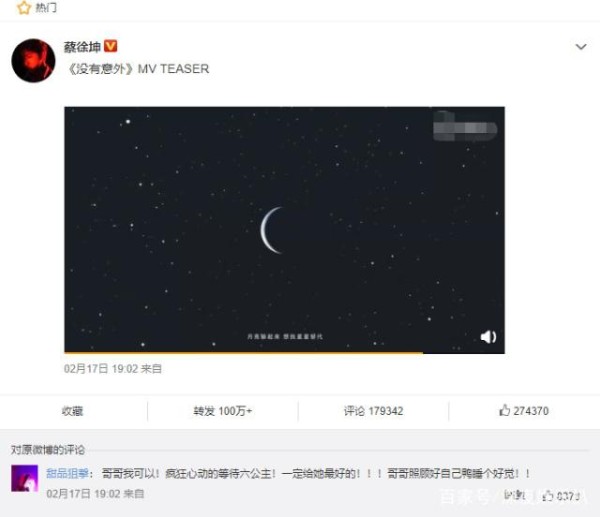The image size is (600, 517).
Task: Mute the video with speaker icon
Action: point(488,336)
